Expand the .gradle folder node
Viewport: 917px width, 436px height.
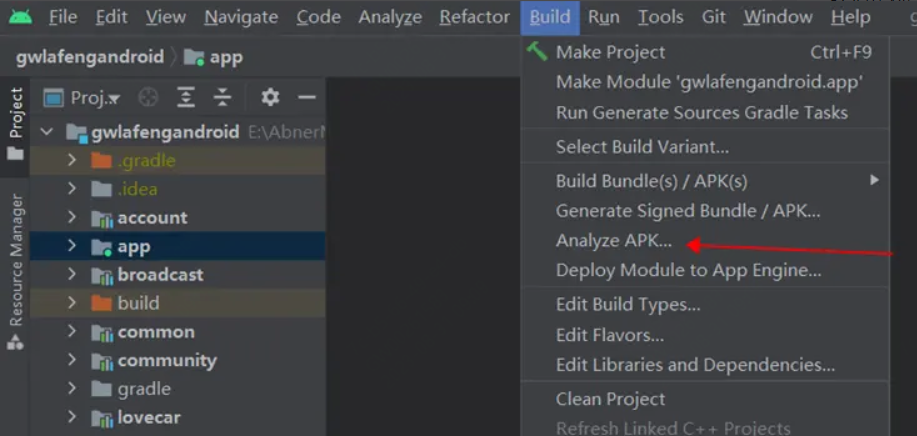pyautogui.click(x=72, y=160)
